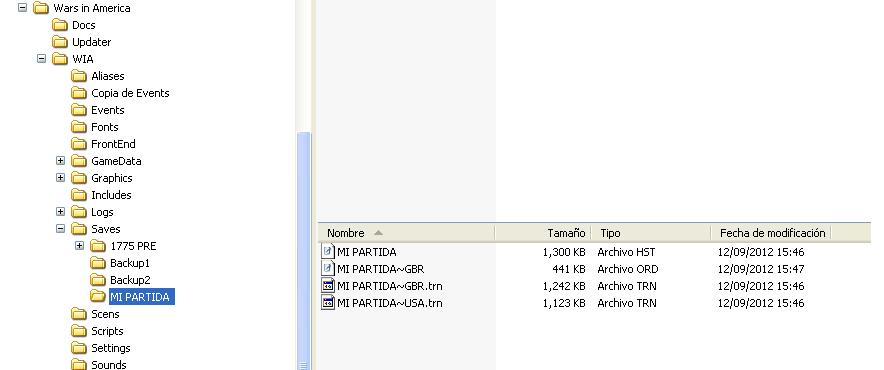
Task: Select the MI PARTIDA~GBR ORD file icon
Action: [328, 268]
